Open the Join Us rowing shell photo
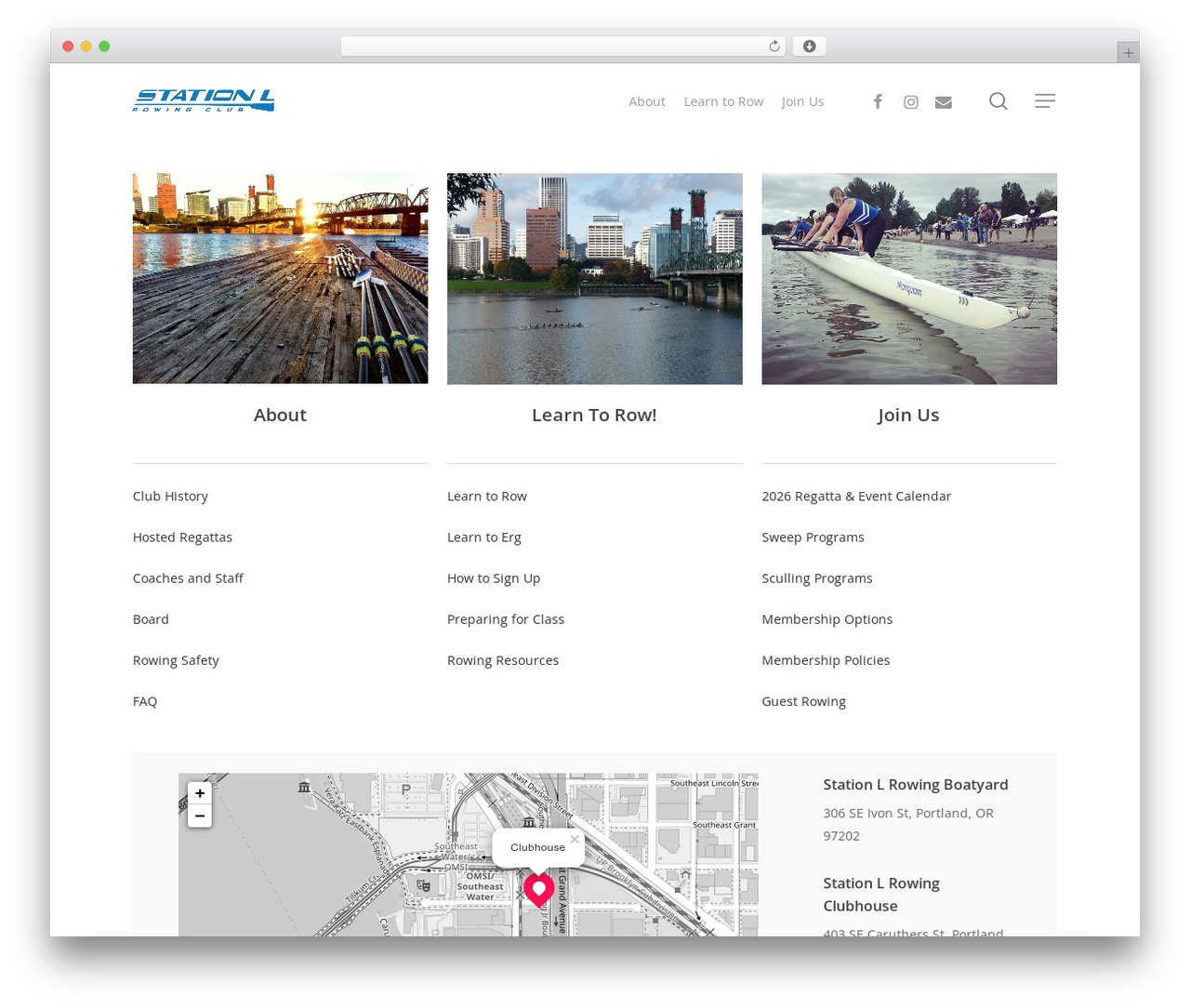Viewport: 1190px width, 1008px height. click(x=909, y=278)
